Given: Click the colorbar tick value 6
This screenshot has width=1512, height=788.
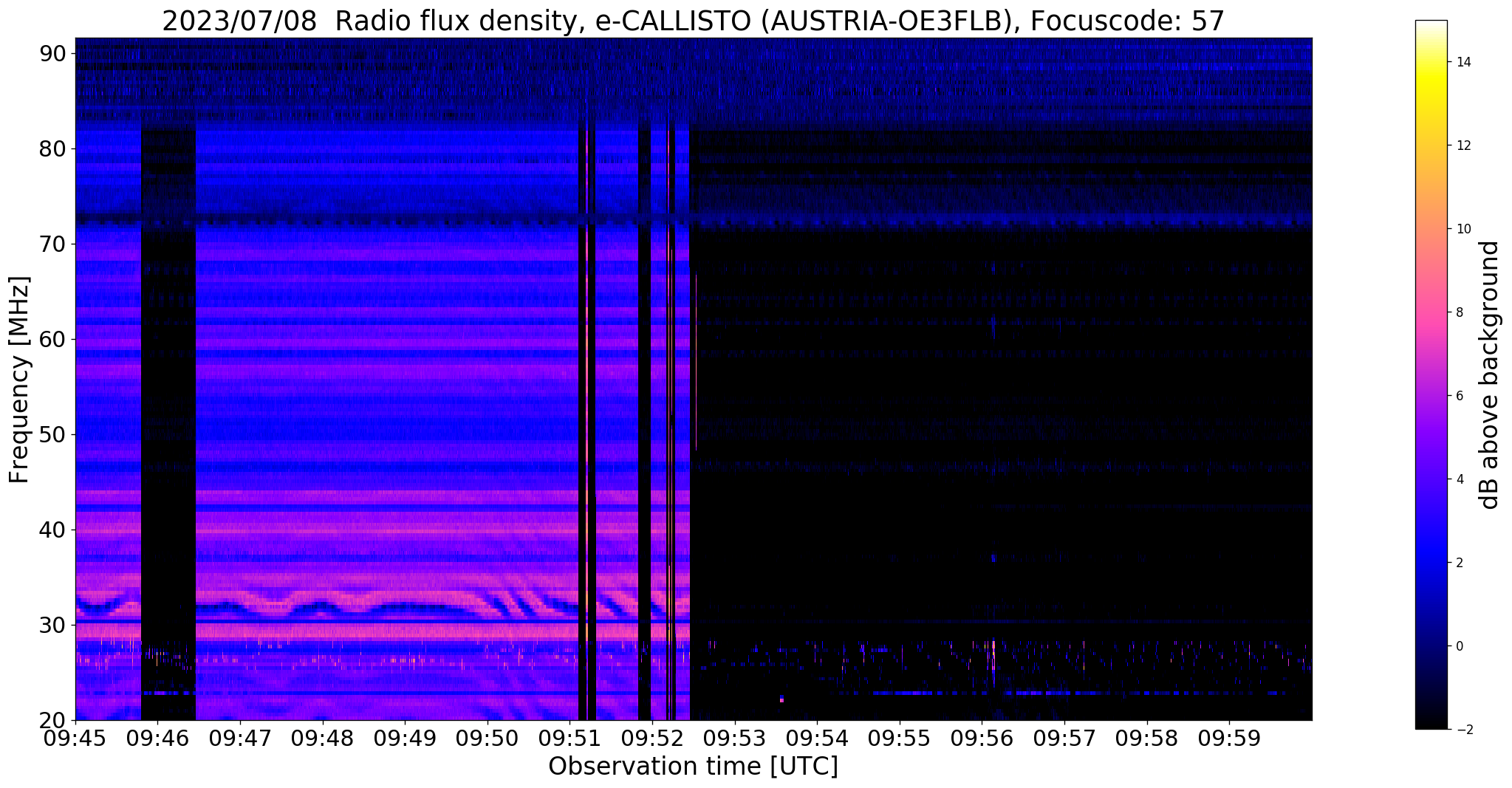Looking at the screenshot, I should click(1459, 396).
